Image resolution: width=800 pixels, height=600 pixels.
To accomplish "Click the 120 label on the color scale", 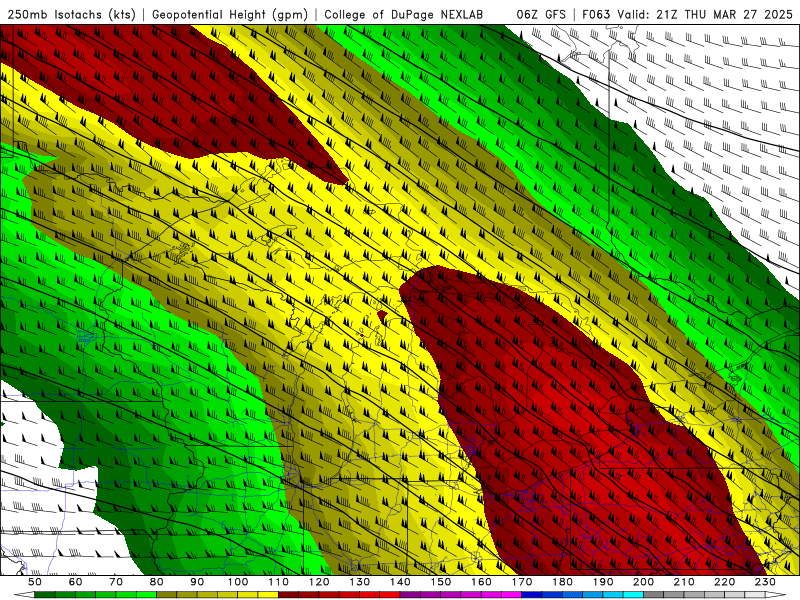I will point(319,582).
